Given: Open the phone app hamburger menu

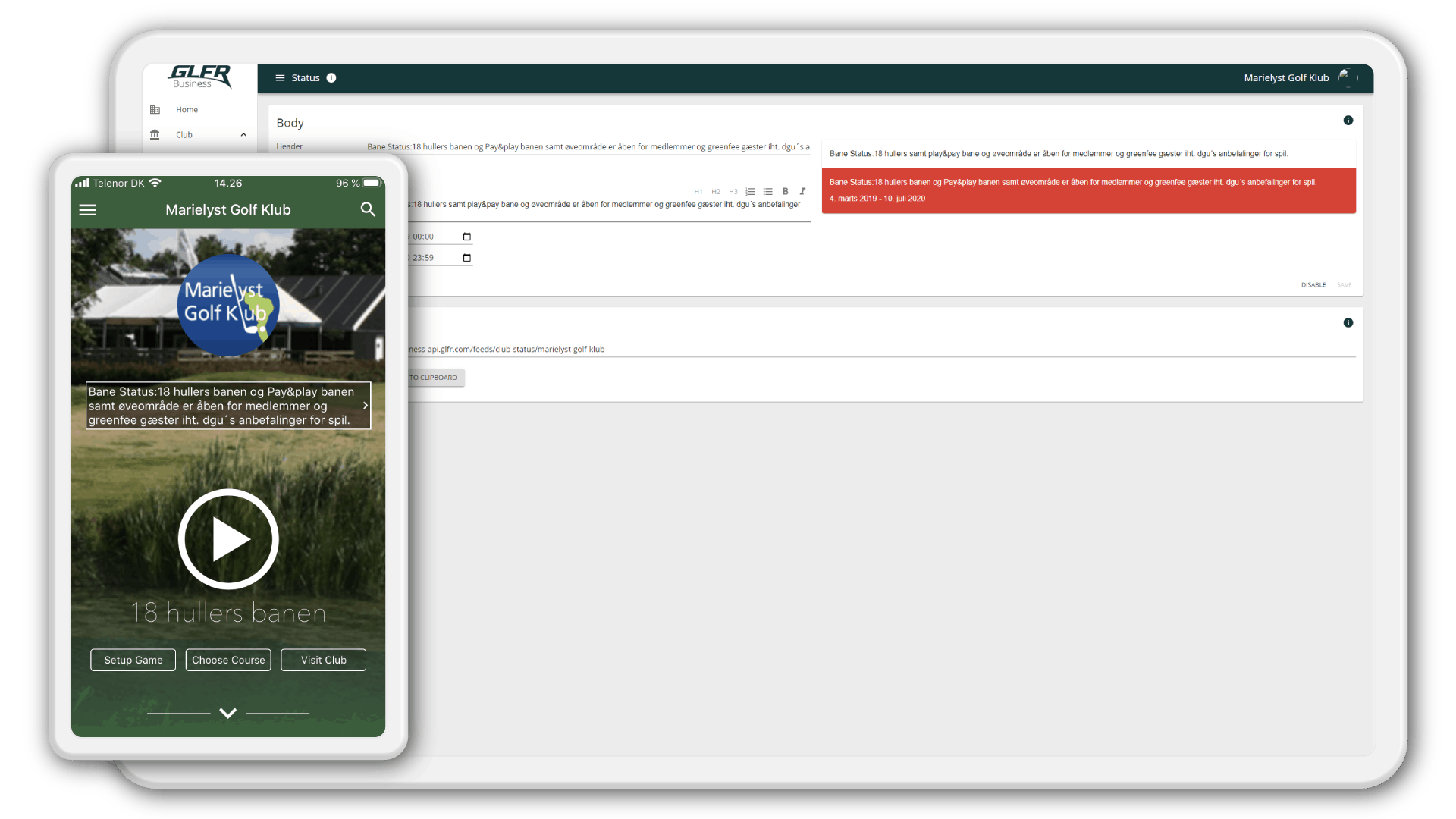Looking at the screenshot, I should coord(88,210).
